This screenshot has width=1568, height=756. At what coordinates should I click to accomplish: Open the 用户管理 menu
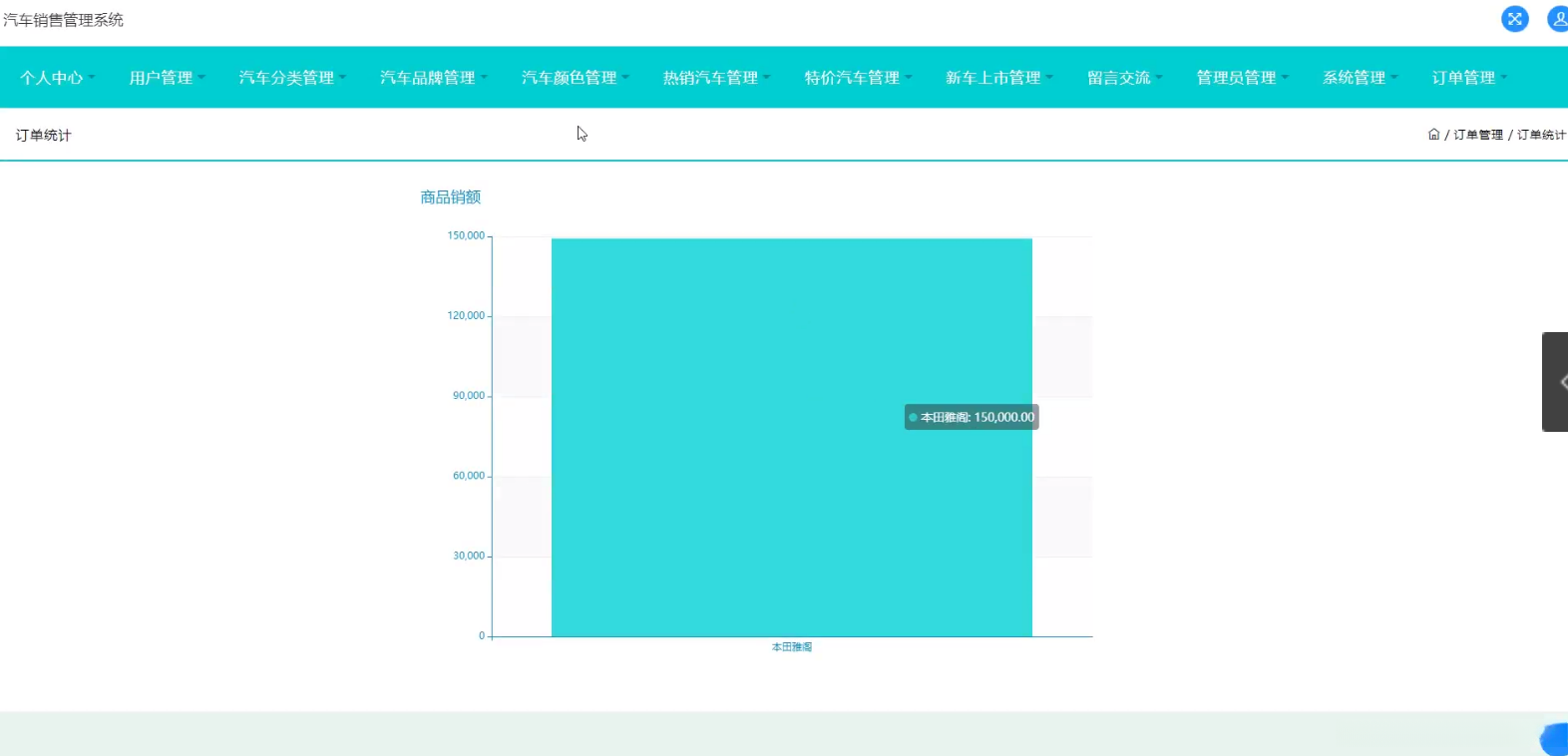tap(167, 78)
